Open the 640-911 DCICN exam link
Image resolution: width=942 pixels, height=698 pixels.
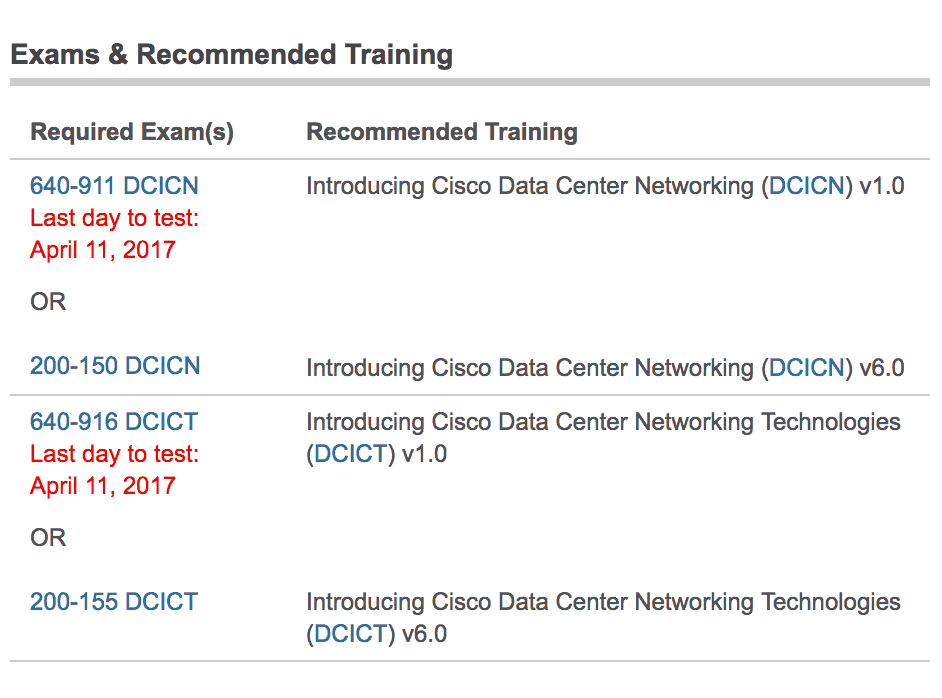click(114, 186)
